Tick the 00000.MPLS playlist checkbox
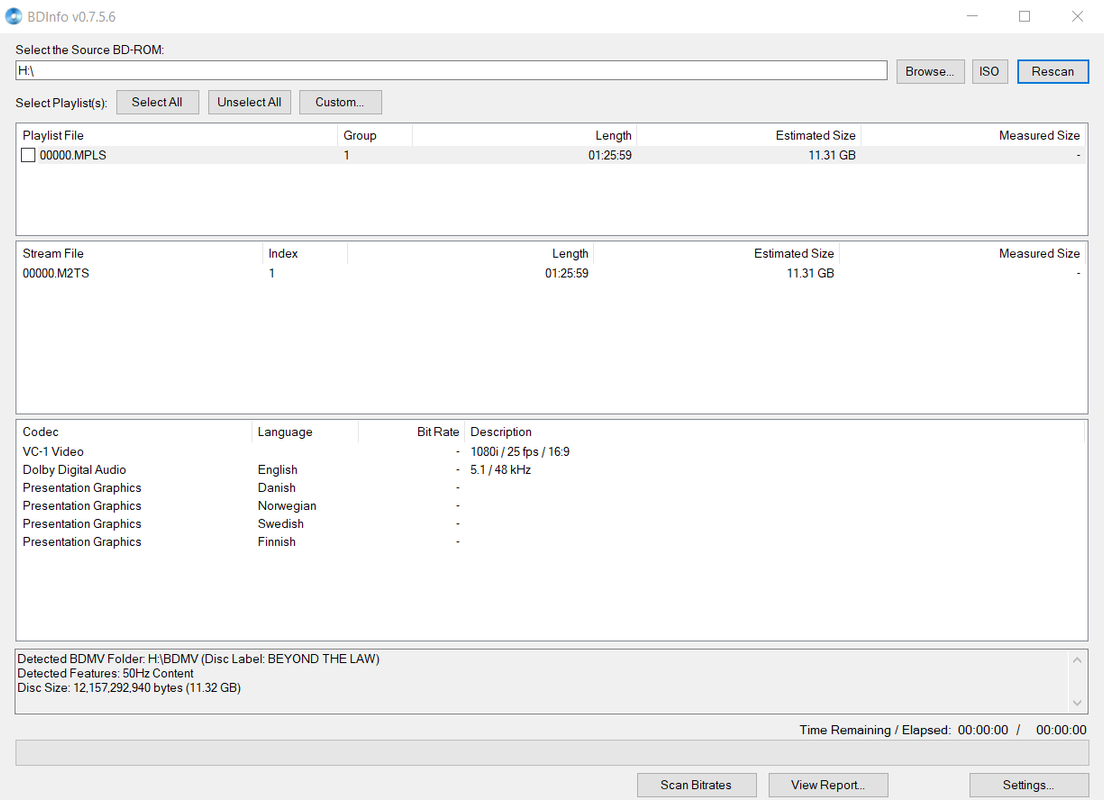This screenshot has width=1104, height=800. coord(28,155)
